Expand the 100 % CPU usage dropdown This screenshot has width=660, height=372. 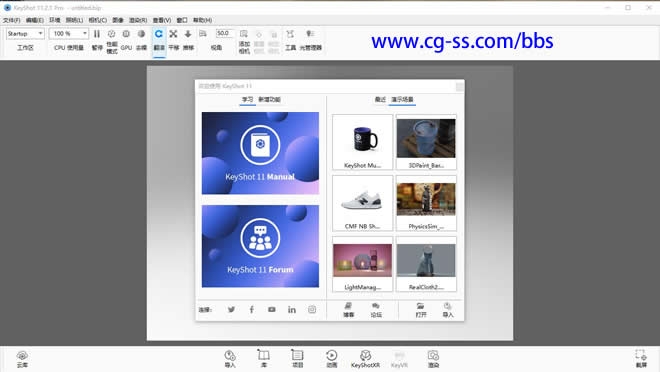pos(69,33)
